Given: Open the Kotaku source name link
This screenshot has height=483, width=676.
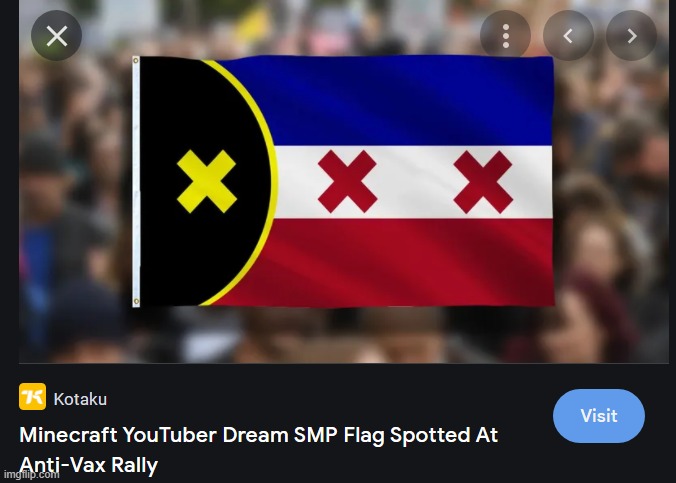Looking at the screenshot, I should coord(80,399).
